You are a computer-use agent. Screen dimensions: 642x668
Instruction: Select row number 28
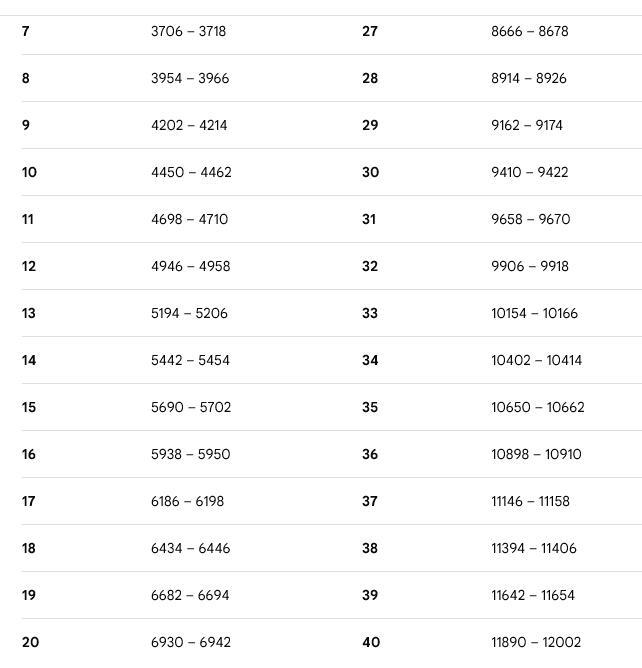tap(370, 78)
